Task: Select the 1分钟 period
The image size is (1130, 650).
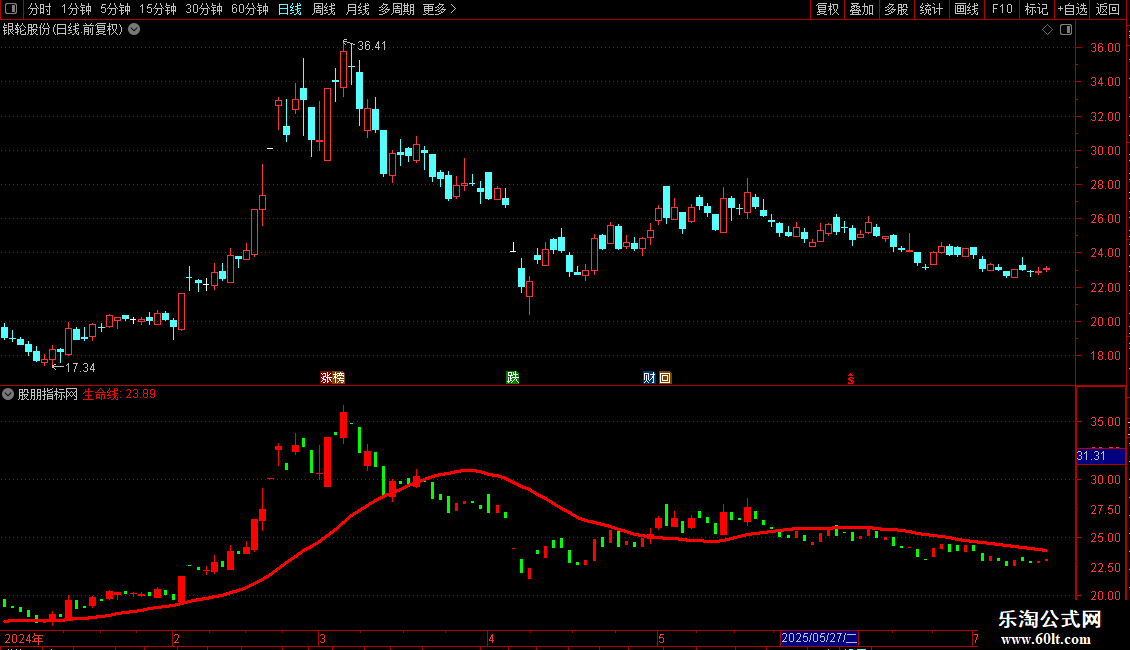Action: click(76, 9)
